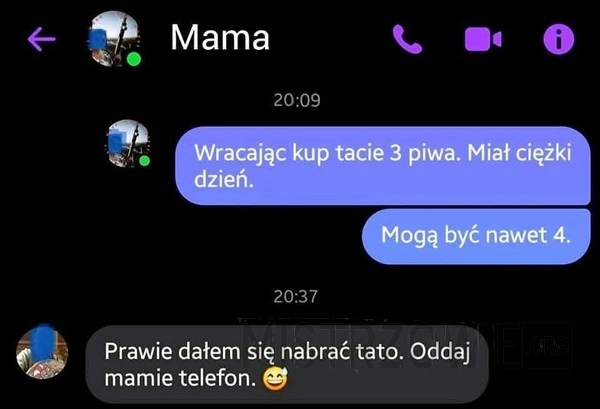Select the 'Prawie dałem się nabrać tato' bubble

287,364
